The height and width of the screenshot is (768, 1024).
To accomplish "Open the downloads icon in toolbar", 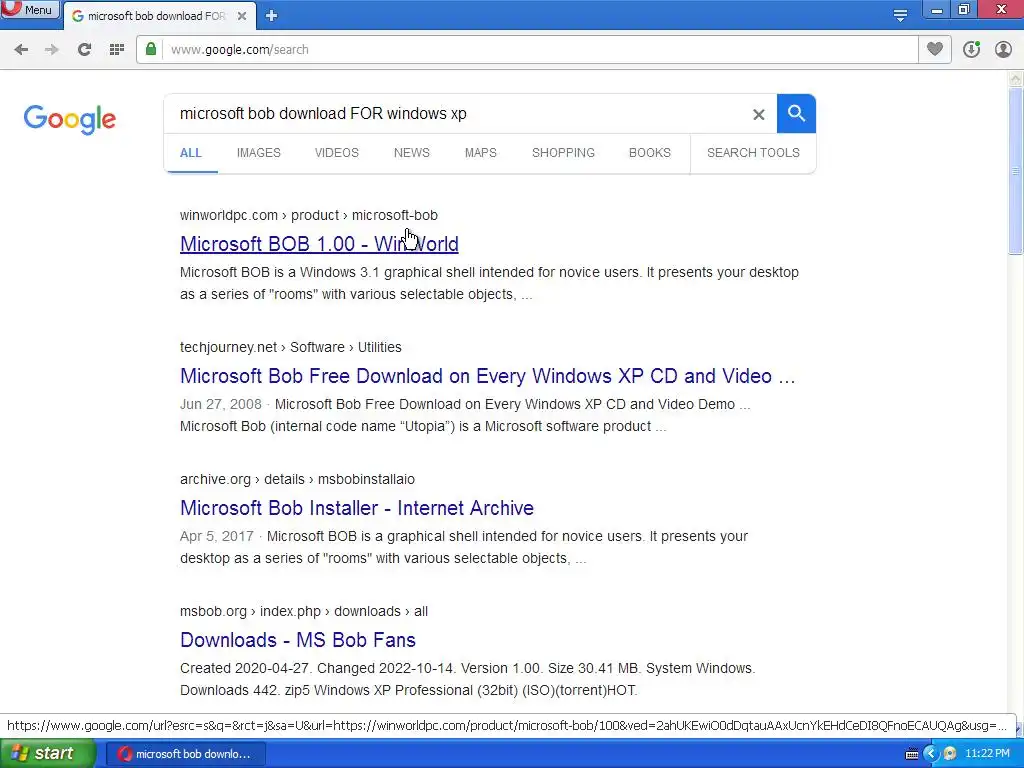I will (972, 50).
